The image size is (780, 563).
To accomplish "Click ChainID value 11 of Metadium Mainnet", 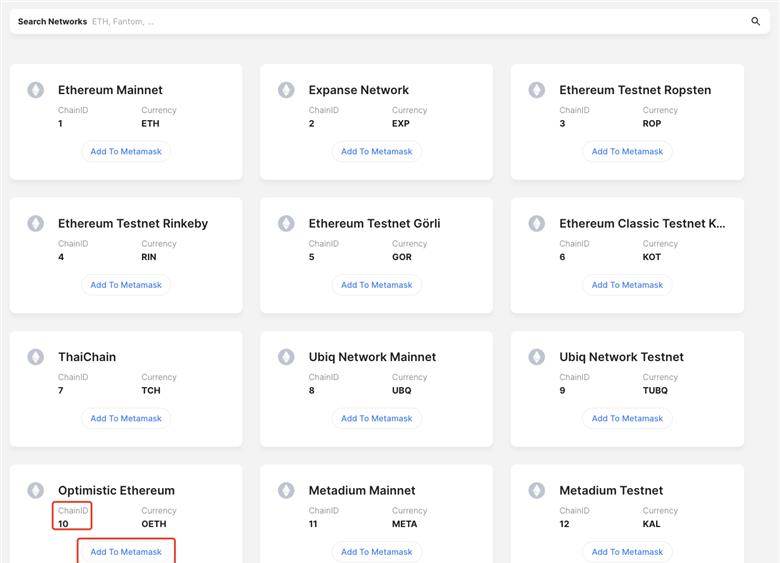I will (x=313, y=524).
